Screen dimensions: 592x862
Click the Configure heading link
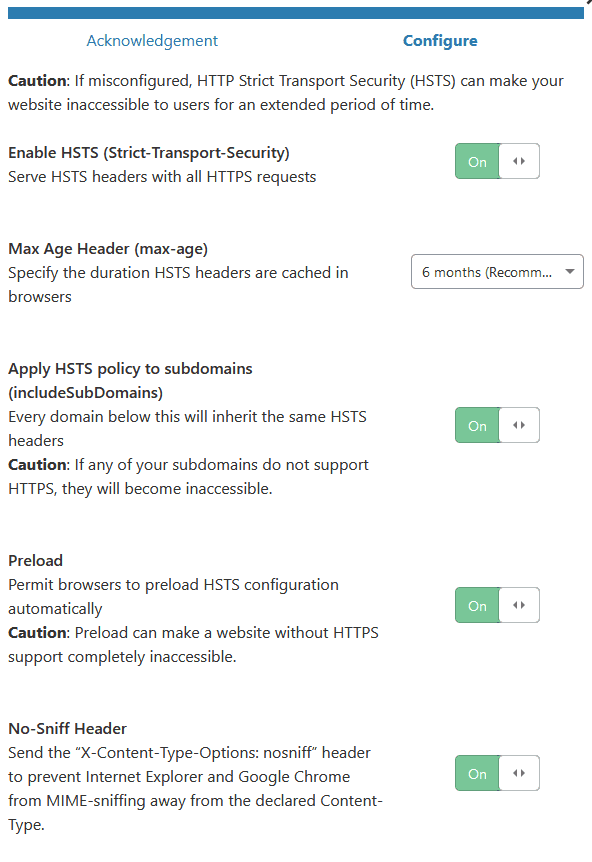[x=440, y=41]
